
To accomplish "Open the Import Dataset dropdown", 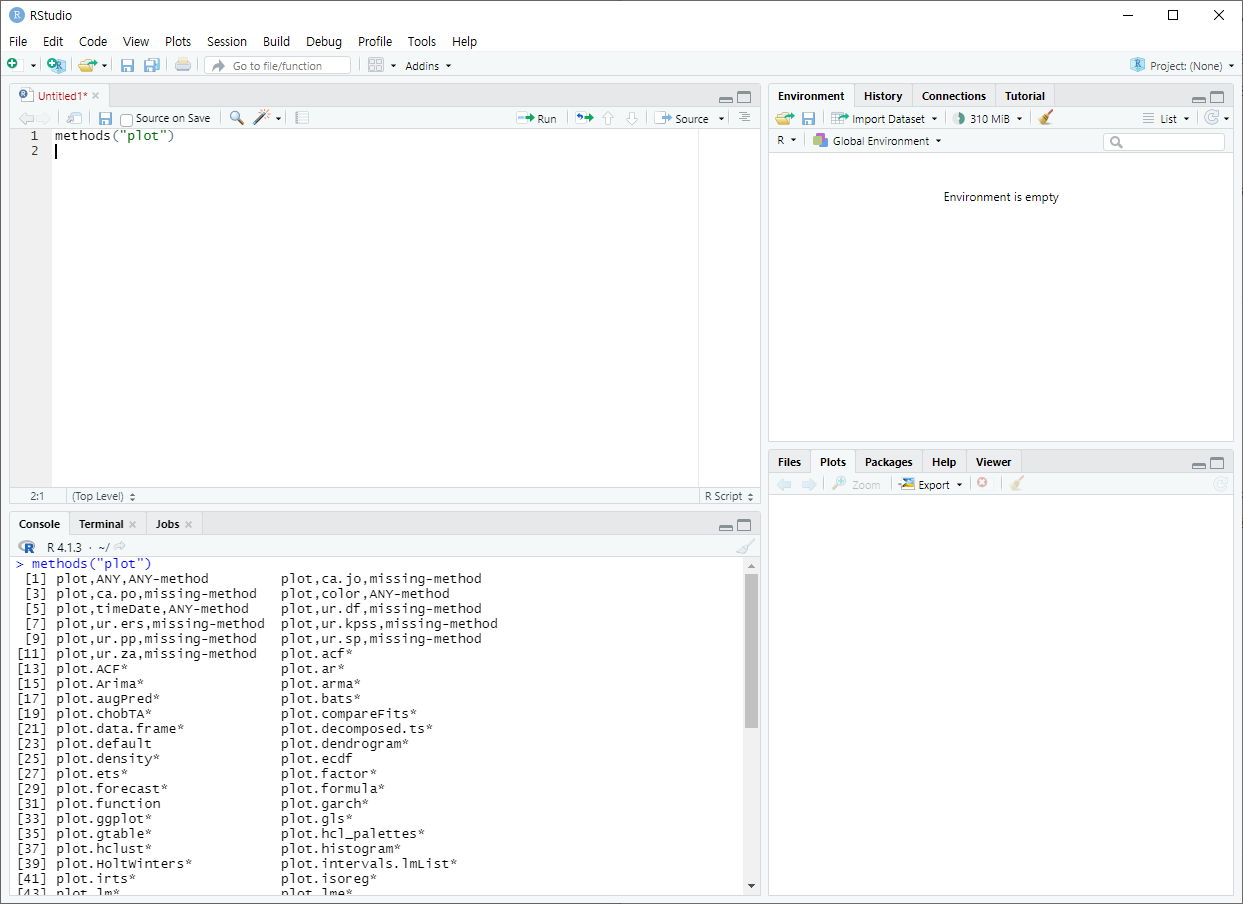I will [884, 118].
